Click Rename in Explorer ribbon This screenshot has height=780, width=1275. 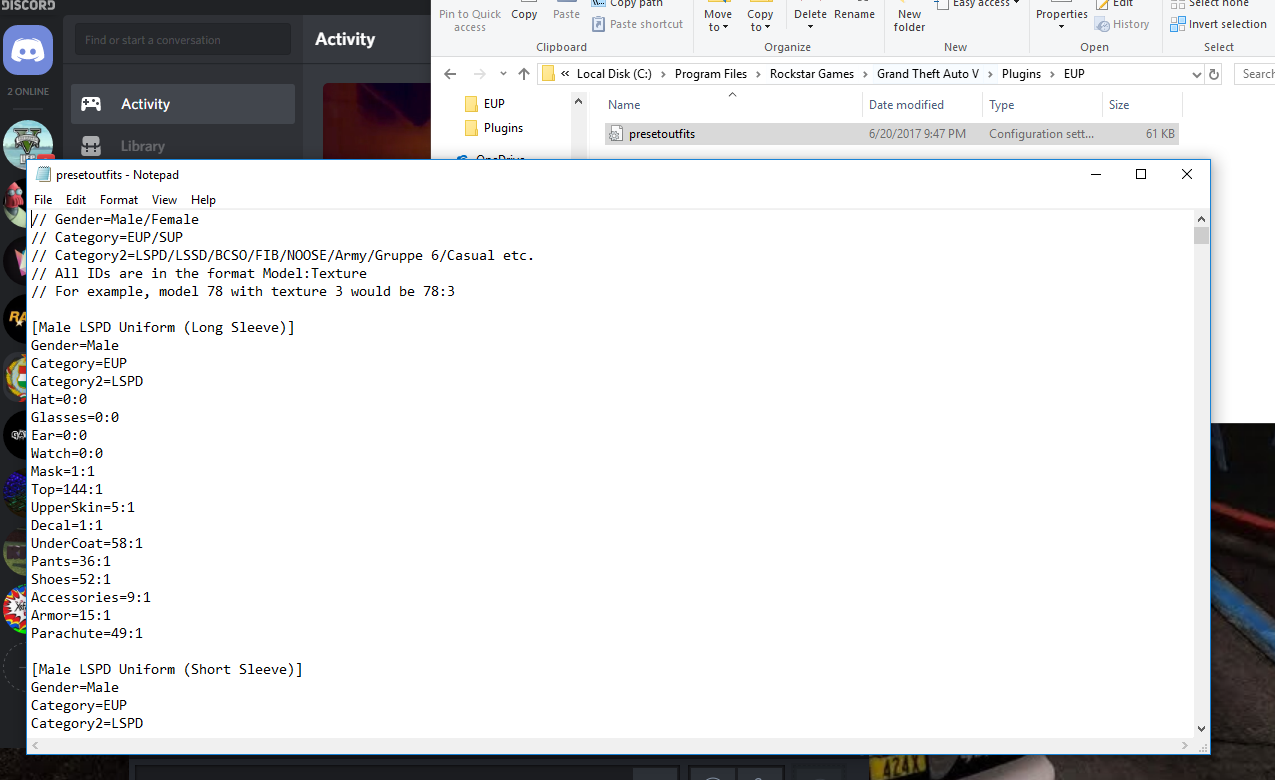click(854, 14)
